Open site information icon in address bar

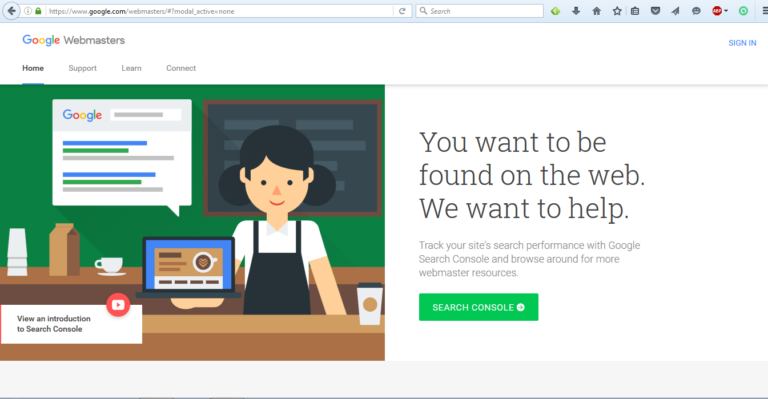pyautogui.click(x=28, y=11)
